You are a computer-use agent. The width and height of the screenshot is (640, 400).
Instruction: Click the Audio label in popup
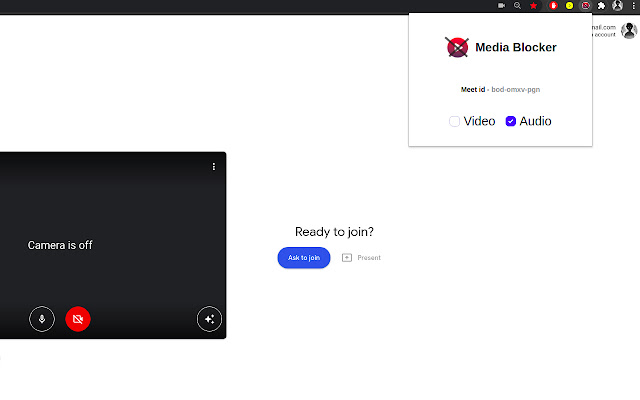[536, 121]
